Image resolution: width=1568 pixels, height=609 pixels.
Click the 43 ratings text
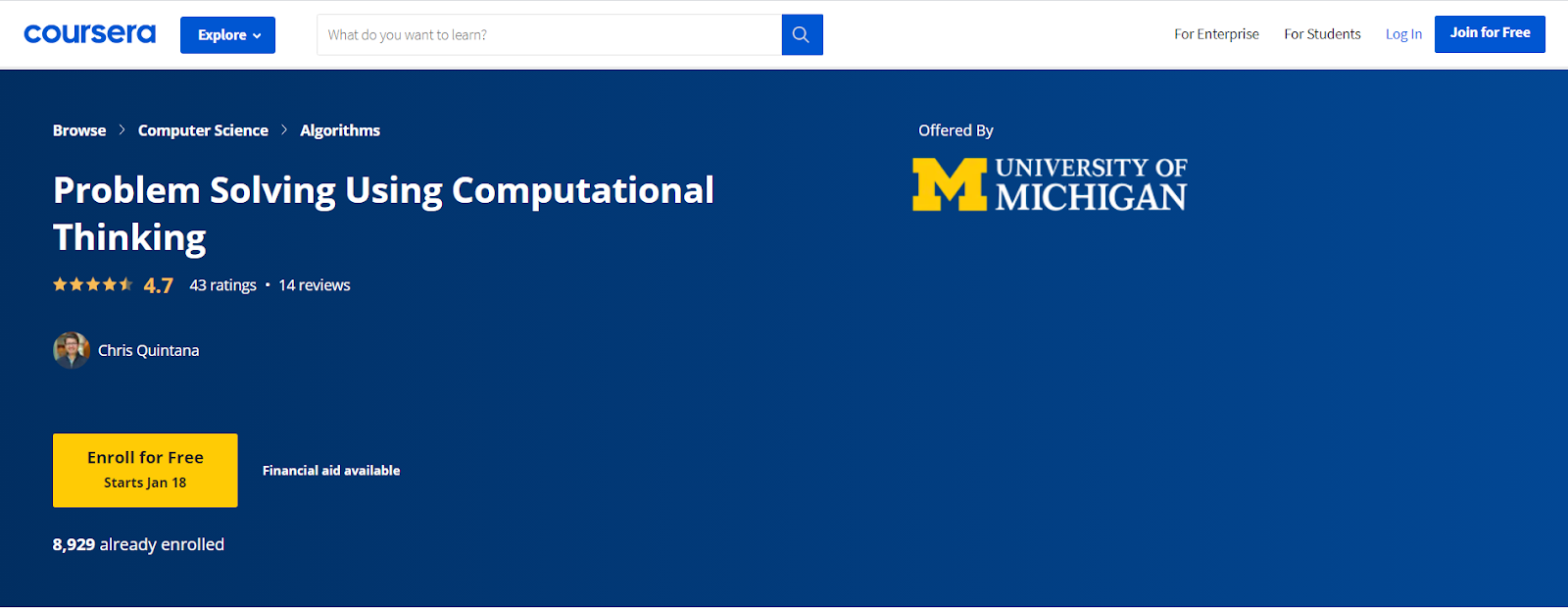pos(222,285)
